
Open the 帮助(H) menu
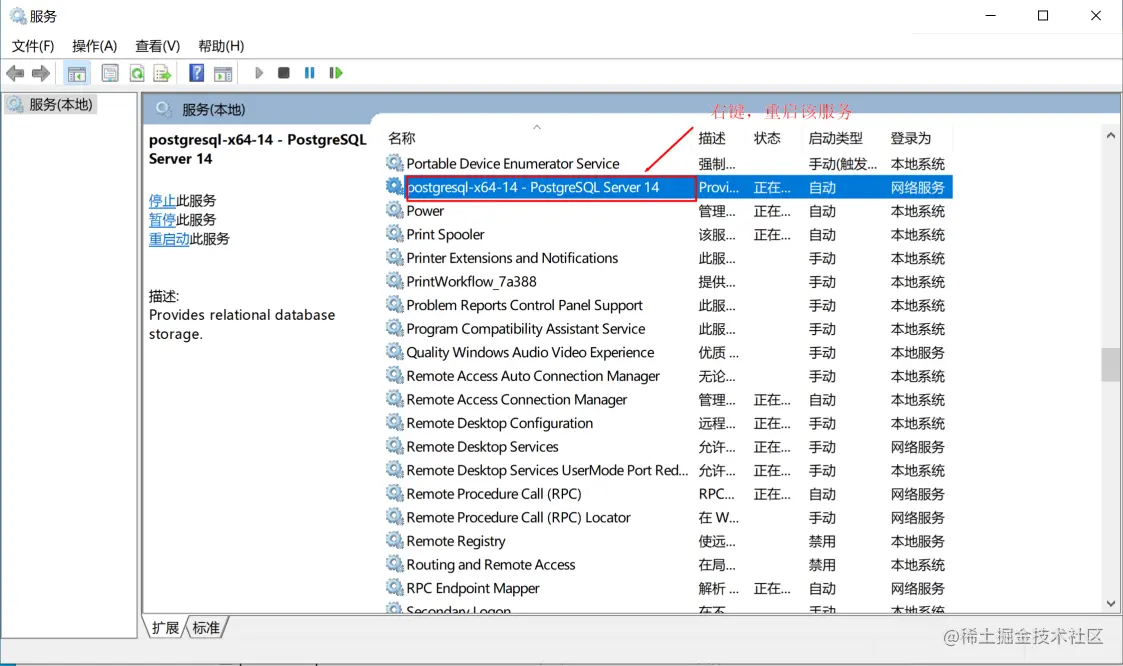click(221, 46)
